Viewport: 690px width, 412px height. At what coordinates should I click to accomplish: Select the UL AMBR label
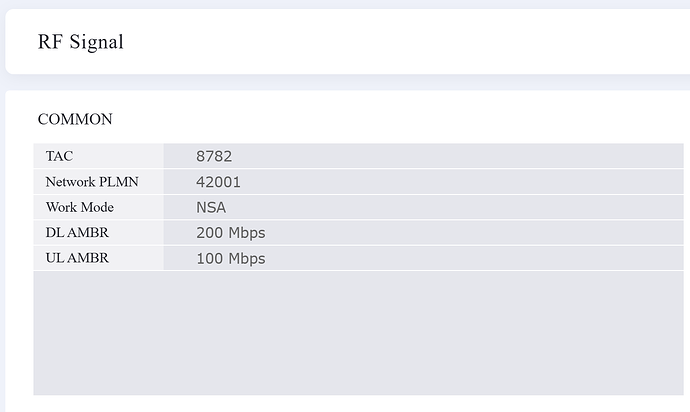pos(77,258)
